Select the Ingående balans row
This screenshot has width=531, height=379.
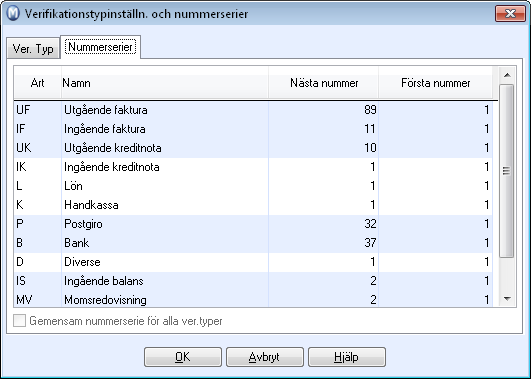(253, 280)
